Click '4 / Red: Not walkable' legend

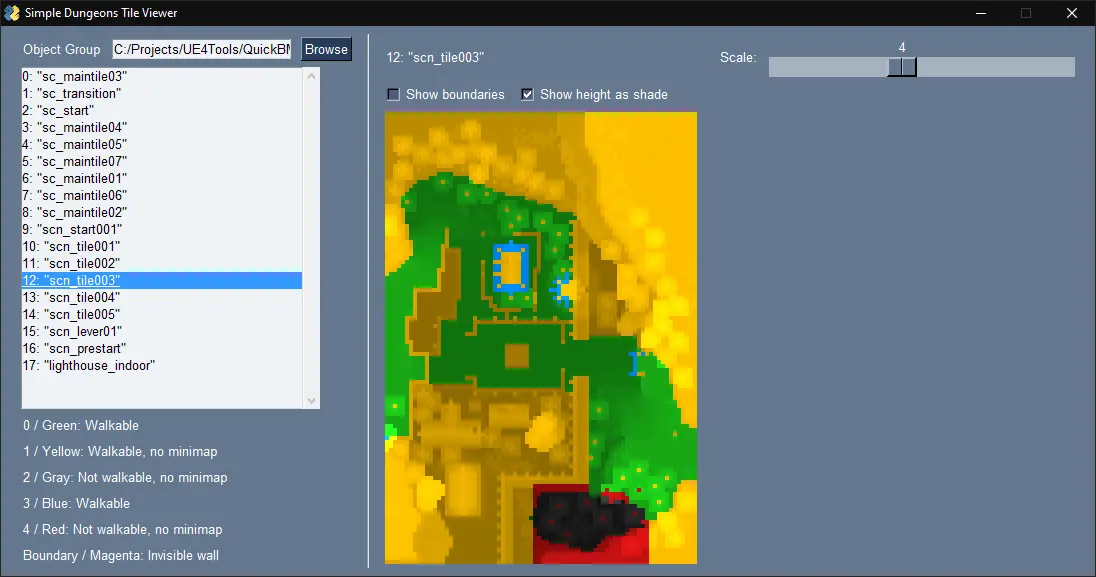[x=122, y=529]
